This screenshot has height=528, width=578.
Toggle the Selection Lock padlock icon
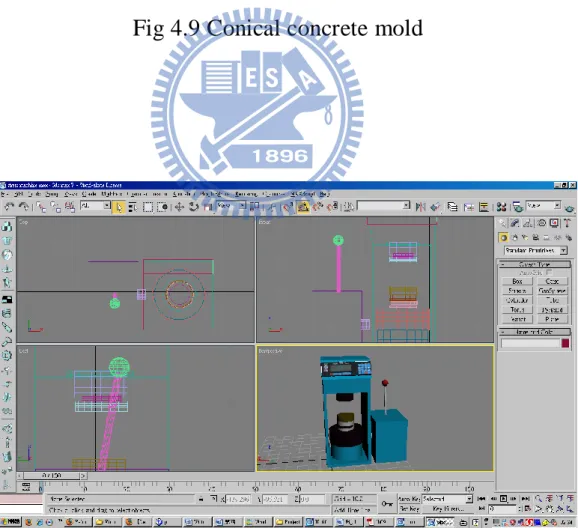[x=201, y=499]
